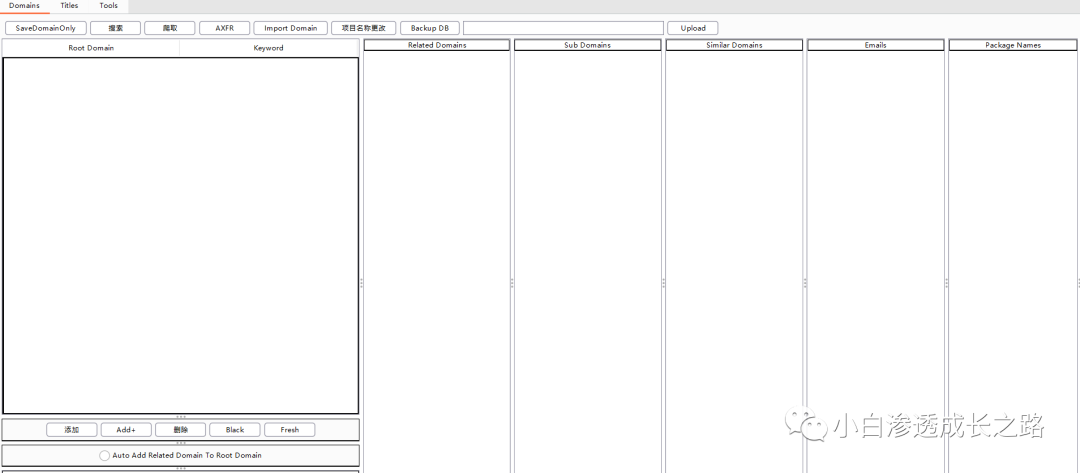Viewport: 1080px width, 473px height.
Task: Click the Black button
Action: [235, 430]
